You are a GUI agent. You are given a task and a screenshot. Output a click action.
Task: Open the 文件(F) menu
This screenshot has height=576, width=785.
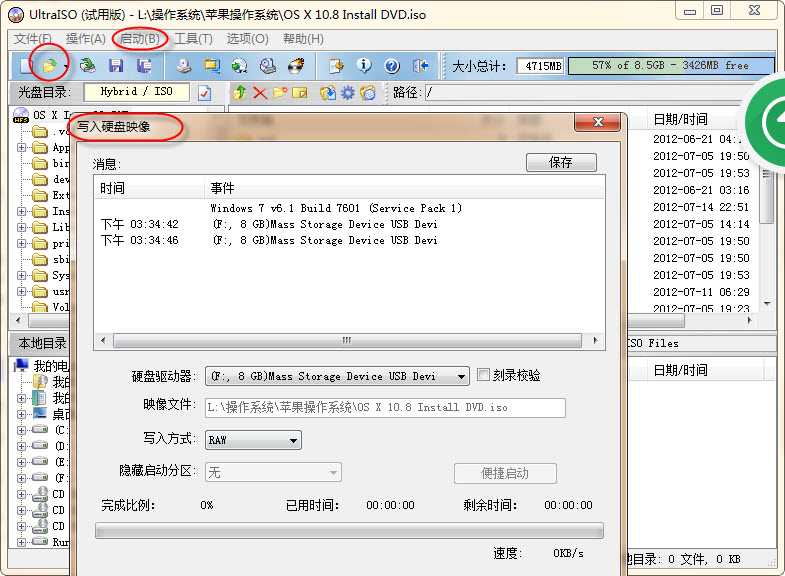(33, 39)
